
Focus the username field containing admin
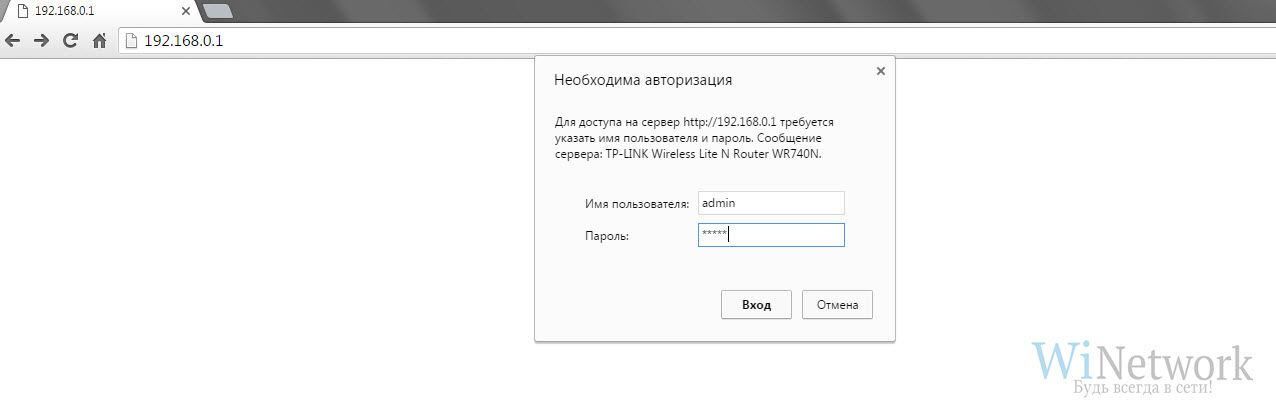coord(771,203)
